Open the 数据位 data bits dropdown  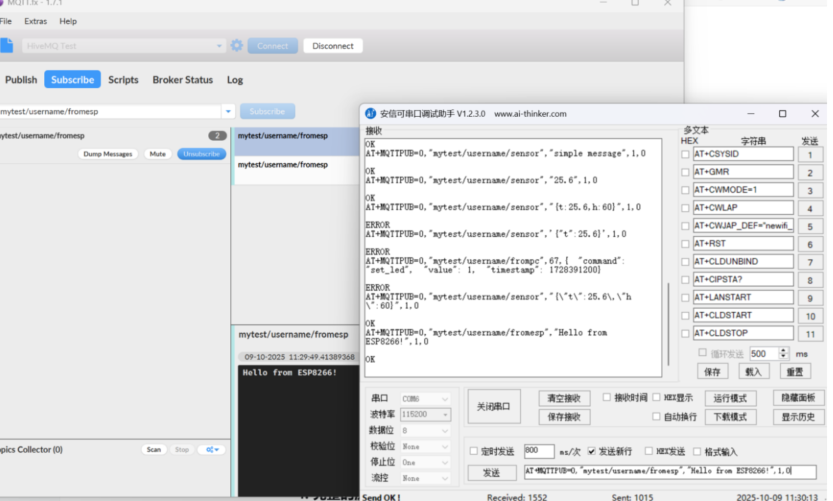tap(425, 430)
